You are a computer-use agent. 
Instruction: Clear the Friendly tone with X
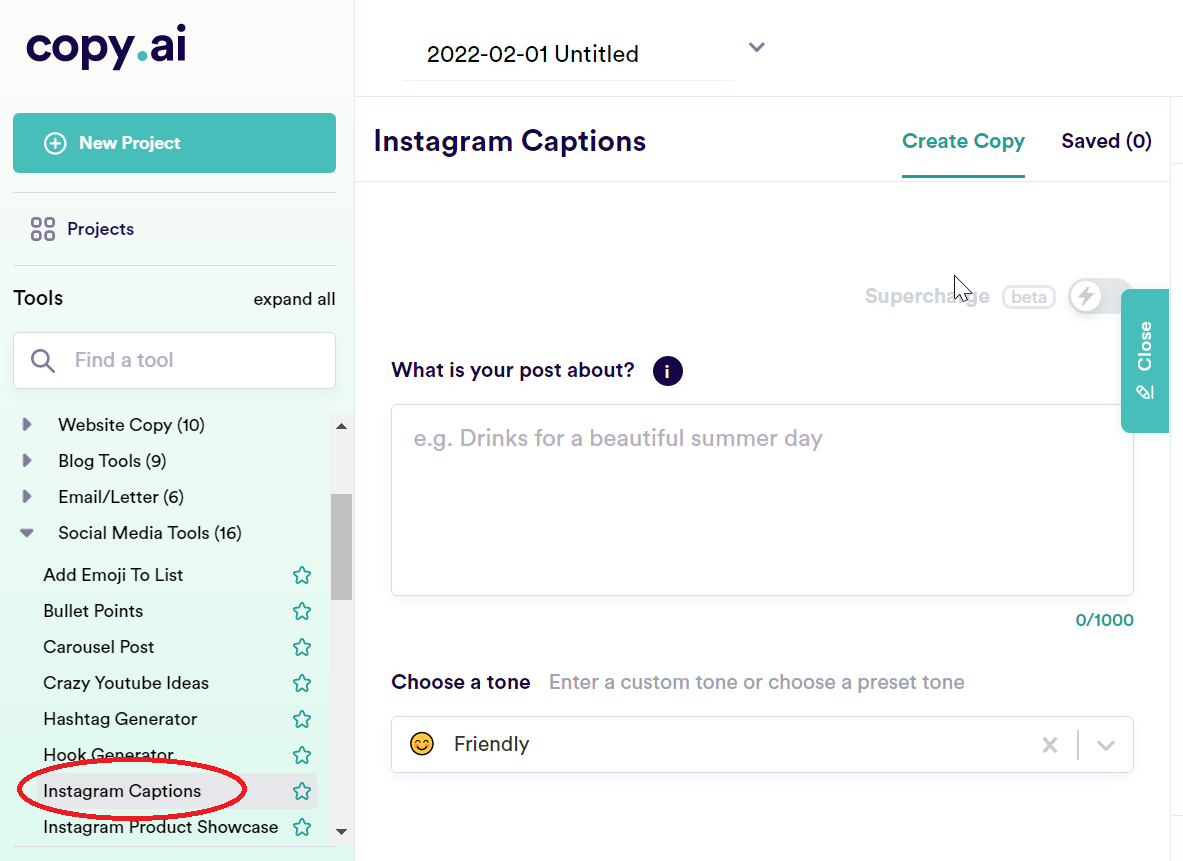1050,745
